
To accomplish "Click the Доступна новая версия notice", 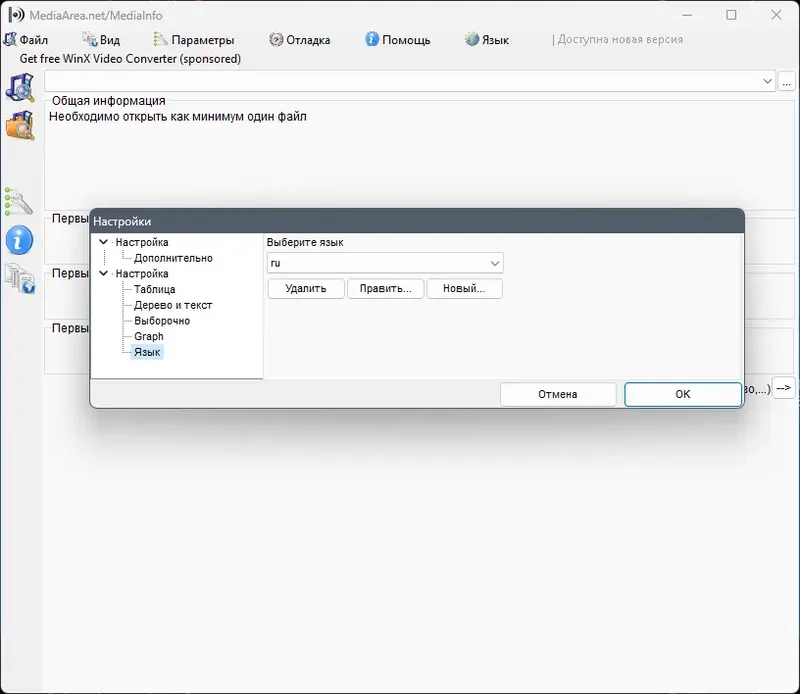I will pyautogui.click(x=620, y=39).
